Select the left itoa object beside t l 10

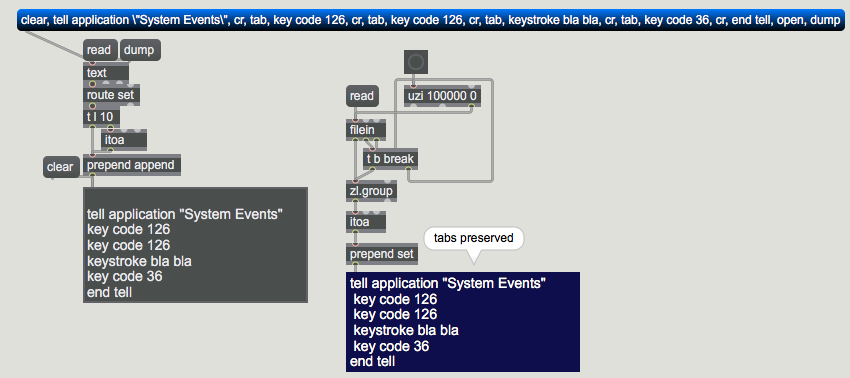pos(124,140)
